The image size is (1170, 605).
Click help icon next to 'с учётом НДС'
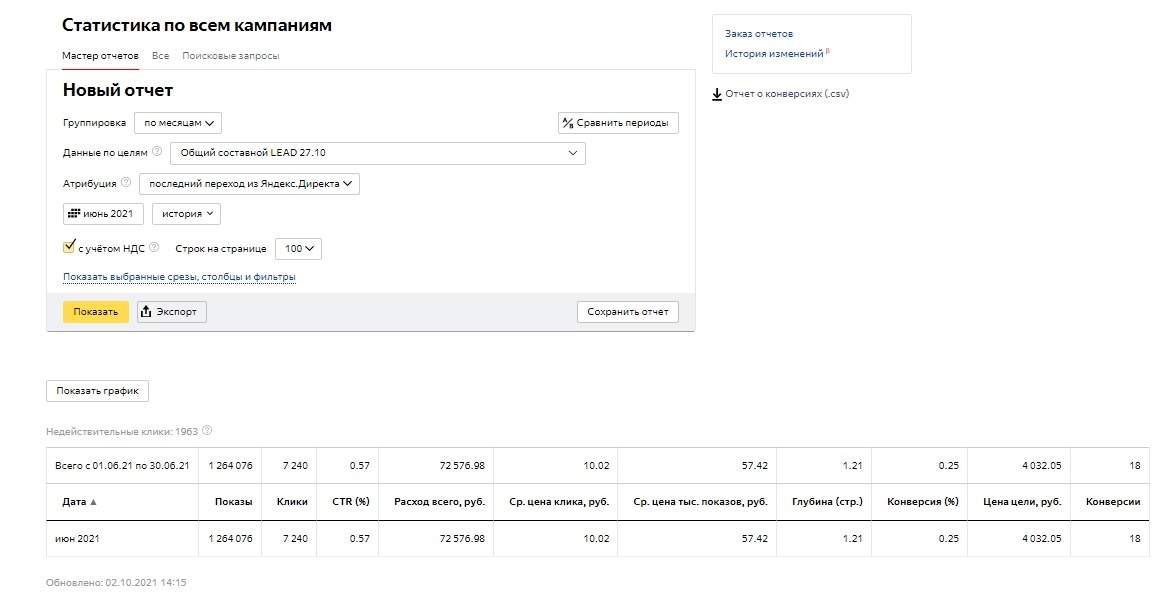(154, 248)
